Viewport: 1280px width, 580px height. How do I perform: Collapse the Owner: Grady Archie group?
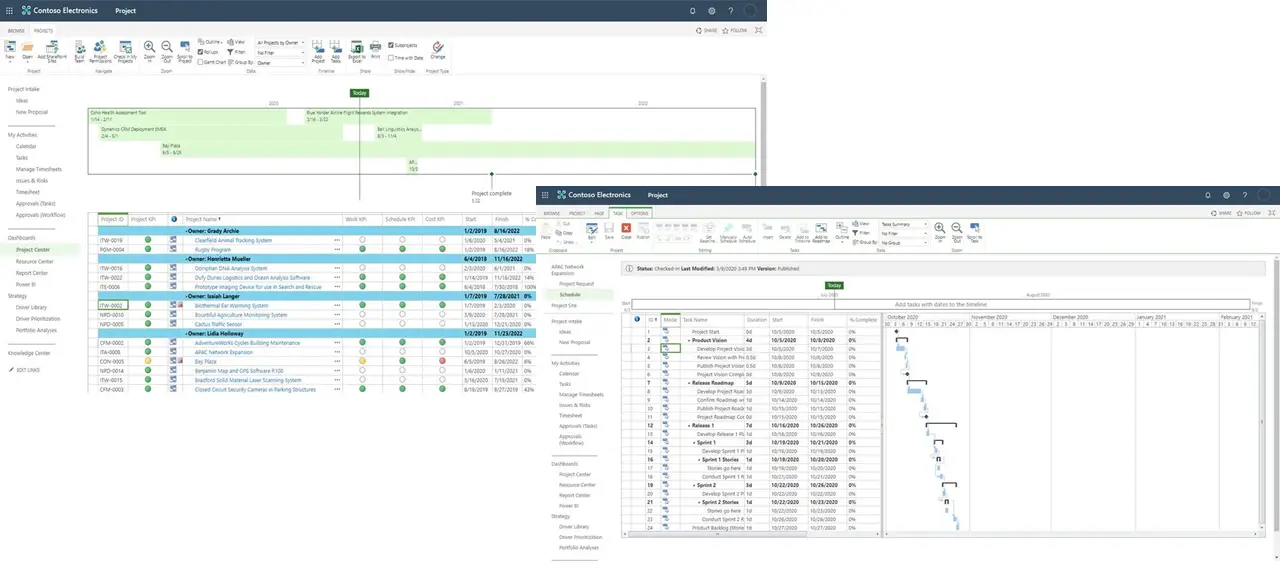point(187,231)
